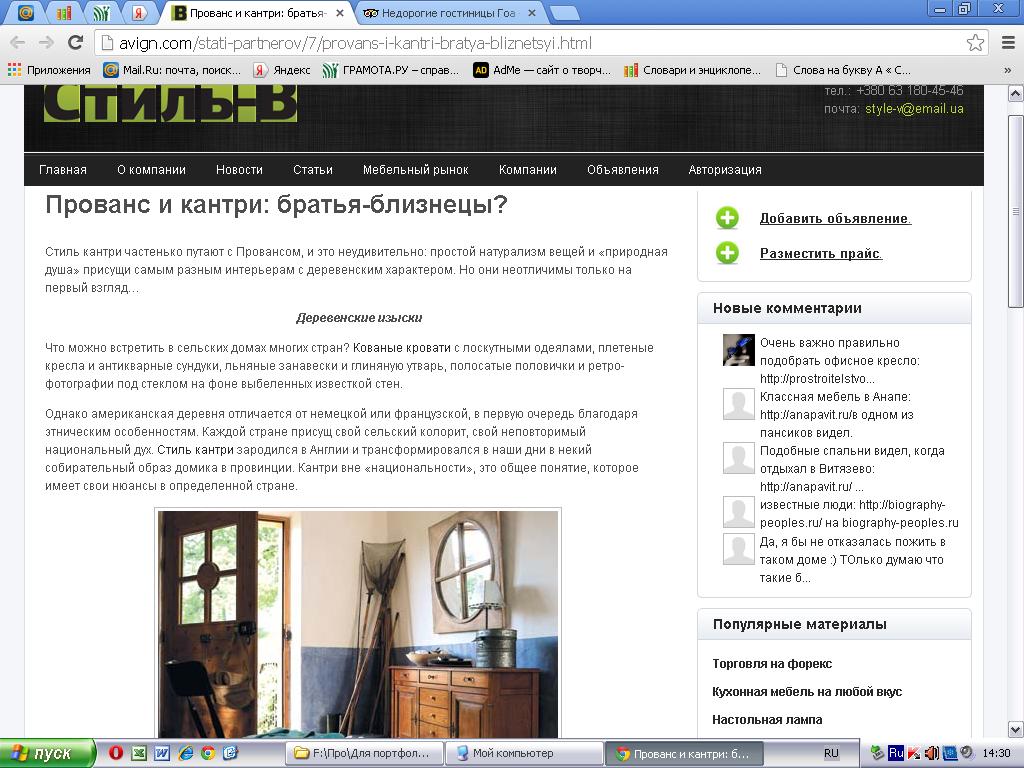This screenshot has width=1024, height=768.
Task: Click the RU language indicator
Action: pyautogui.click(x=831, y=754)
